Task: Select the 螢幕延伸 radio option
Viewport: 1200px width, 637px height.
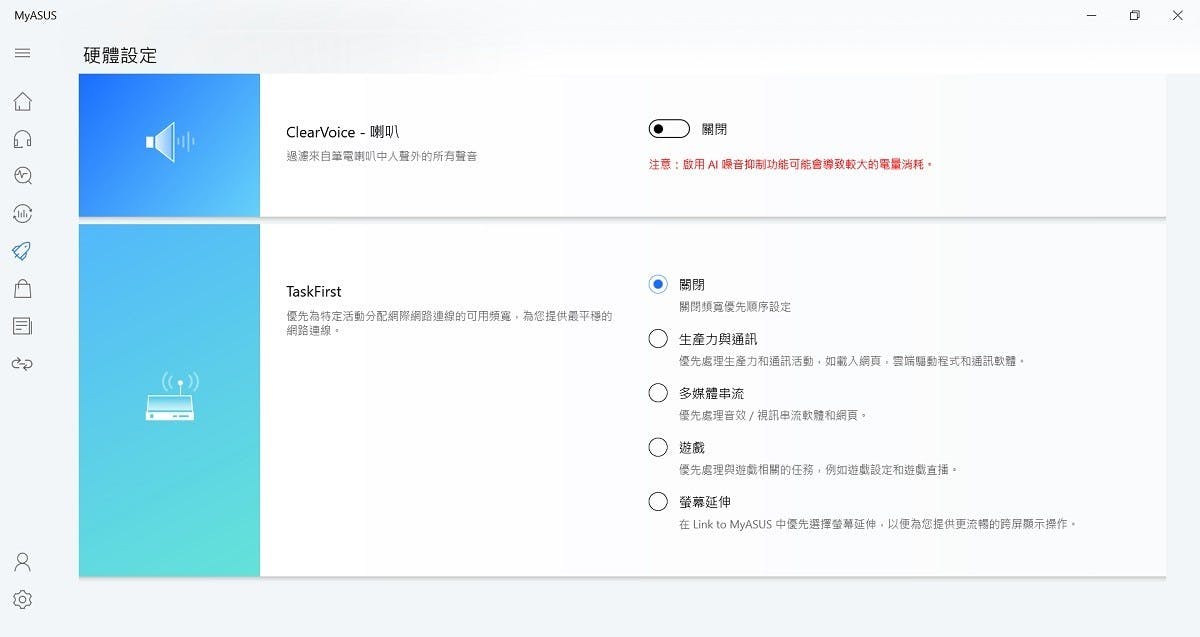Action: [x=657, y=501]
